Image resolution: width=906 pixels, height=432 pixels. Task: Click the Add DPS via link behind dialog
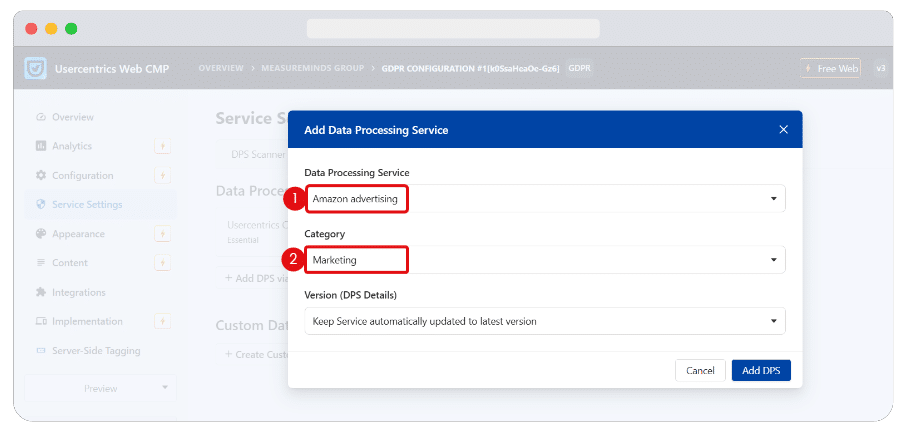click(257, 278)
